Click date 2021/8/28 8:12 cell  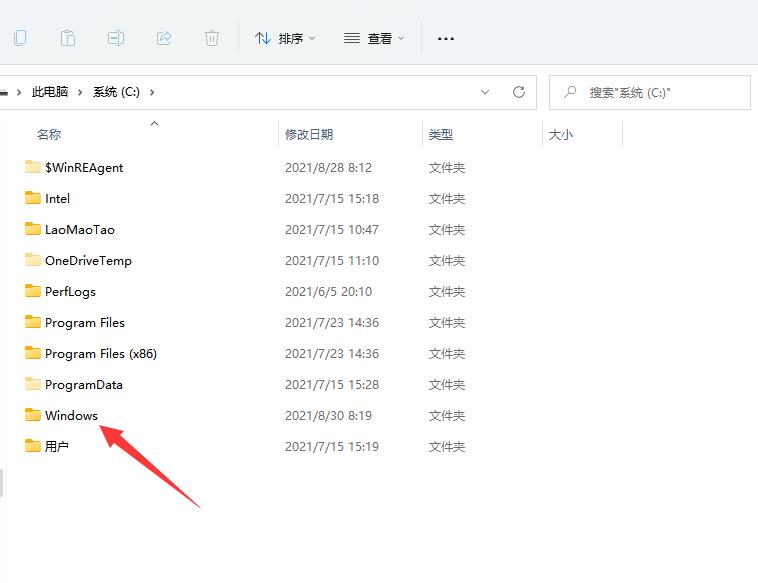point(328,168)
